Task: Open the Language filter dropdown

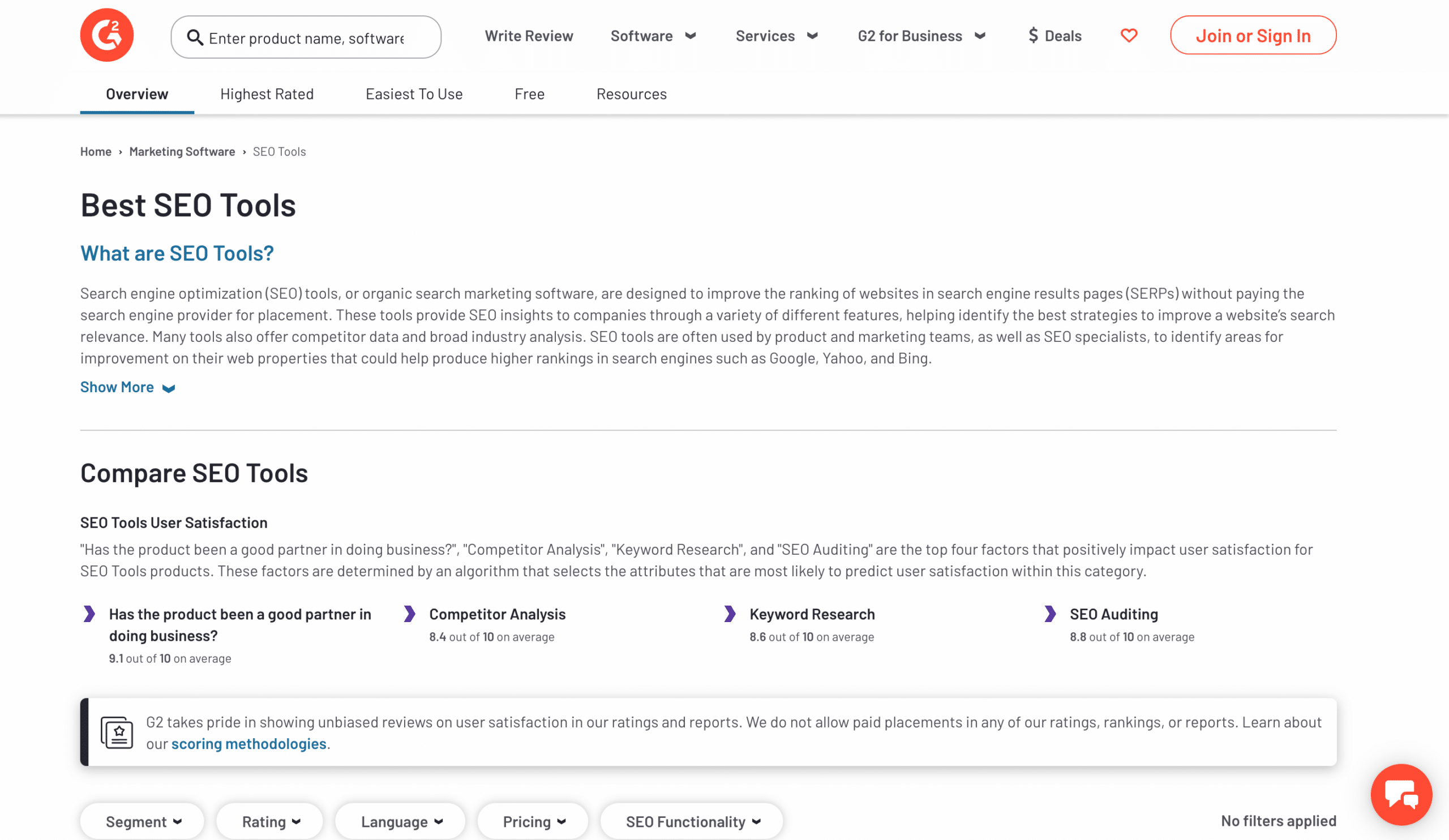Action: [x=400, y=821]
